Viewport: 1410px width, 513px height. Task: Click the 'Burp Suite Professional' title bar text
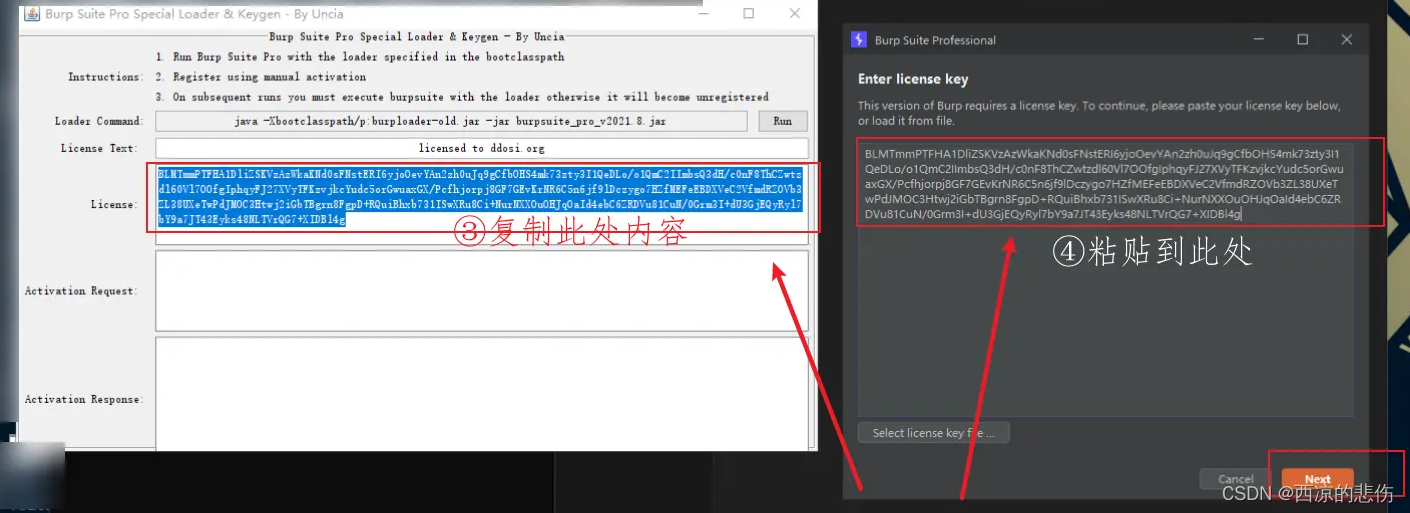coord(935,40)
